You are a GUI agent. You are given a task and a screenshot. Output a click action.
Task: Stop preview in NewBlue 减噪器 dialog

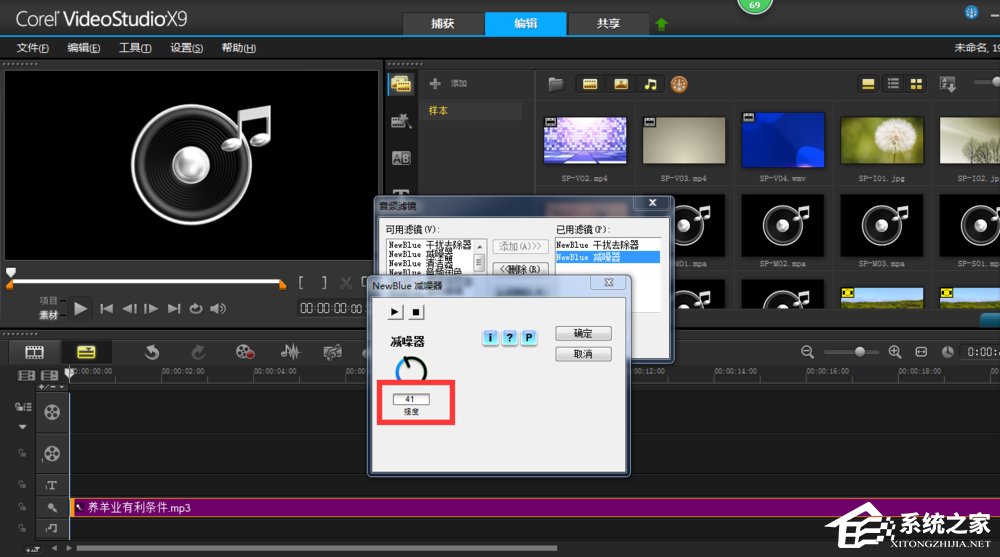tap(416, 312)
